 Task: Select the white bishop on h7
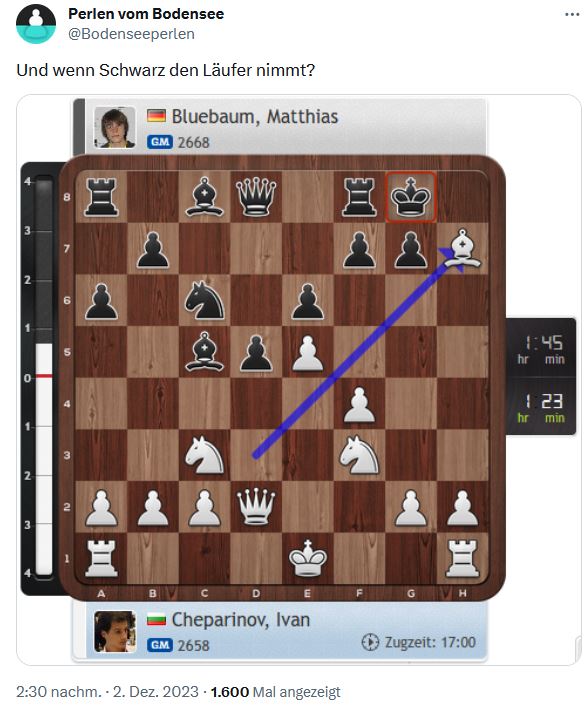tap(462, 248)
